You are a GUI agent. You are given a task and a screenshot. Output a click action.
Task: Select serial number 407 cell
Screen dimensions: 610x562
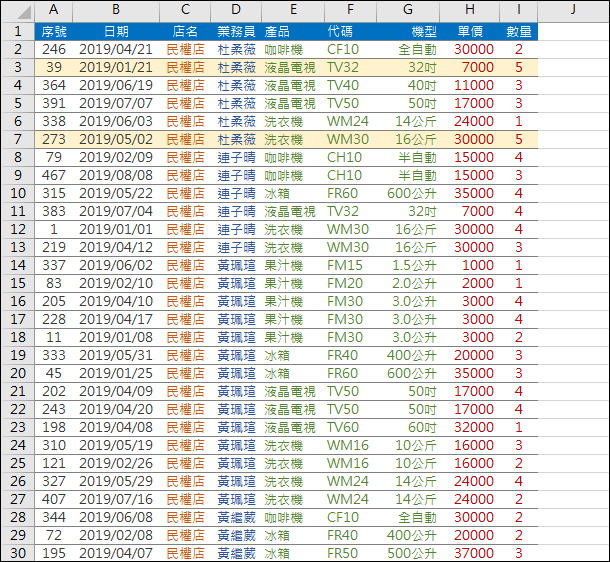(x=54, y=499)
